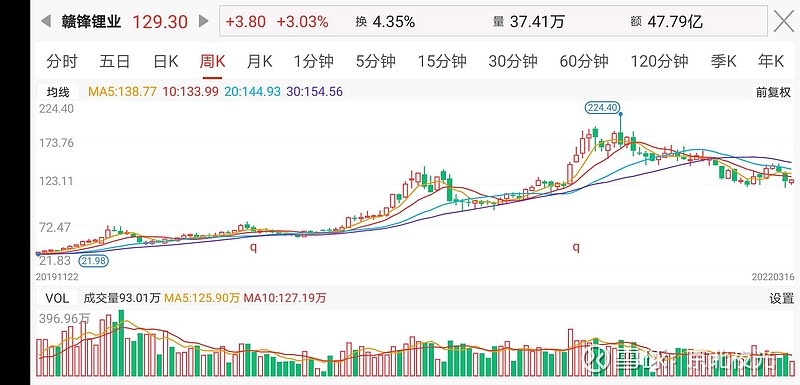800x385 pixels.
Task: Open the 5分钟 chart tab
Action: 376,62
